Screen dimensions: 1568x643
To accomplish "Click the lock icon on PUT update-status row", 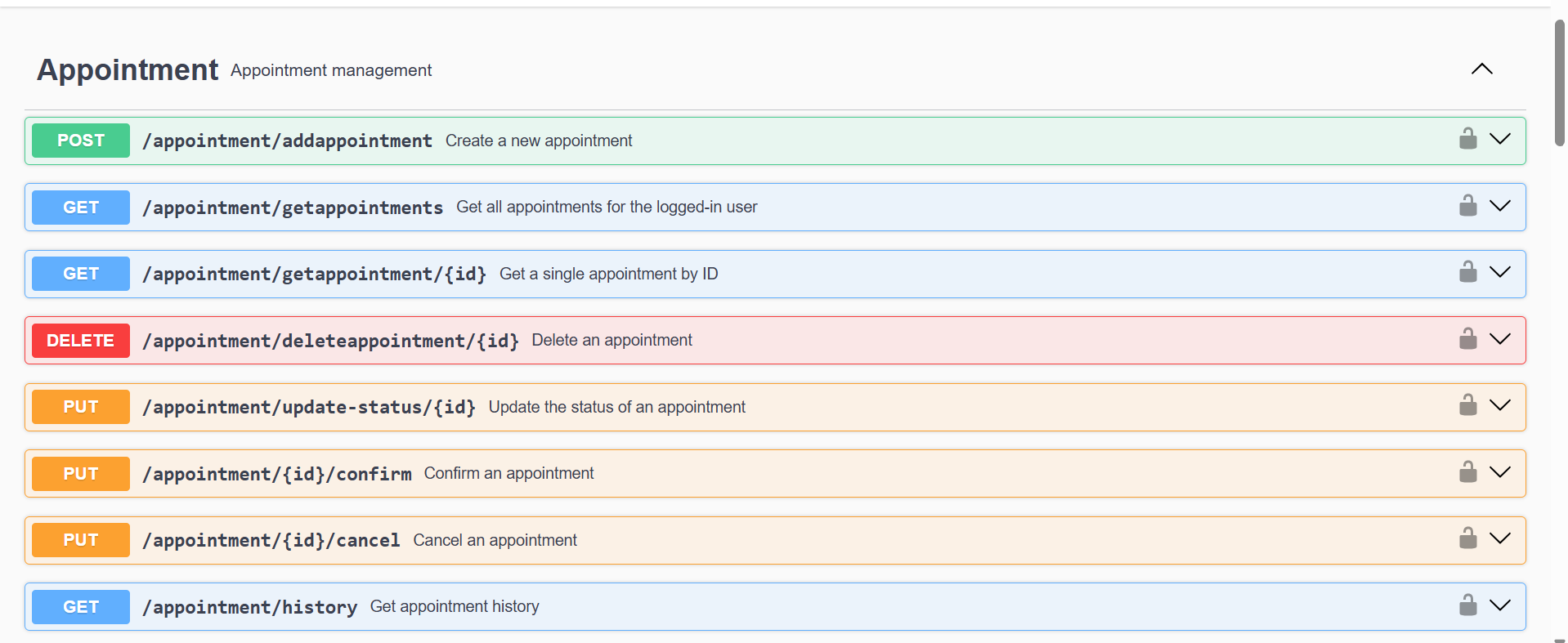I will coord(1467,406).
